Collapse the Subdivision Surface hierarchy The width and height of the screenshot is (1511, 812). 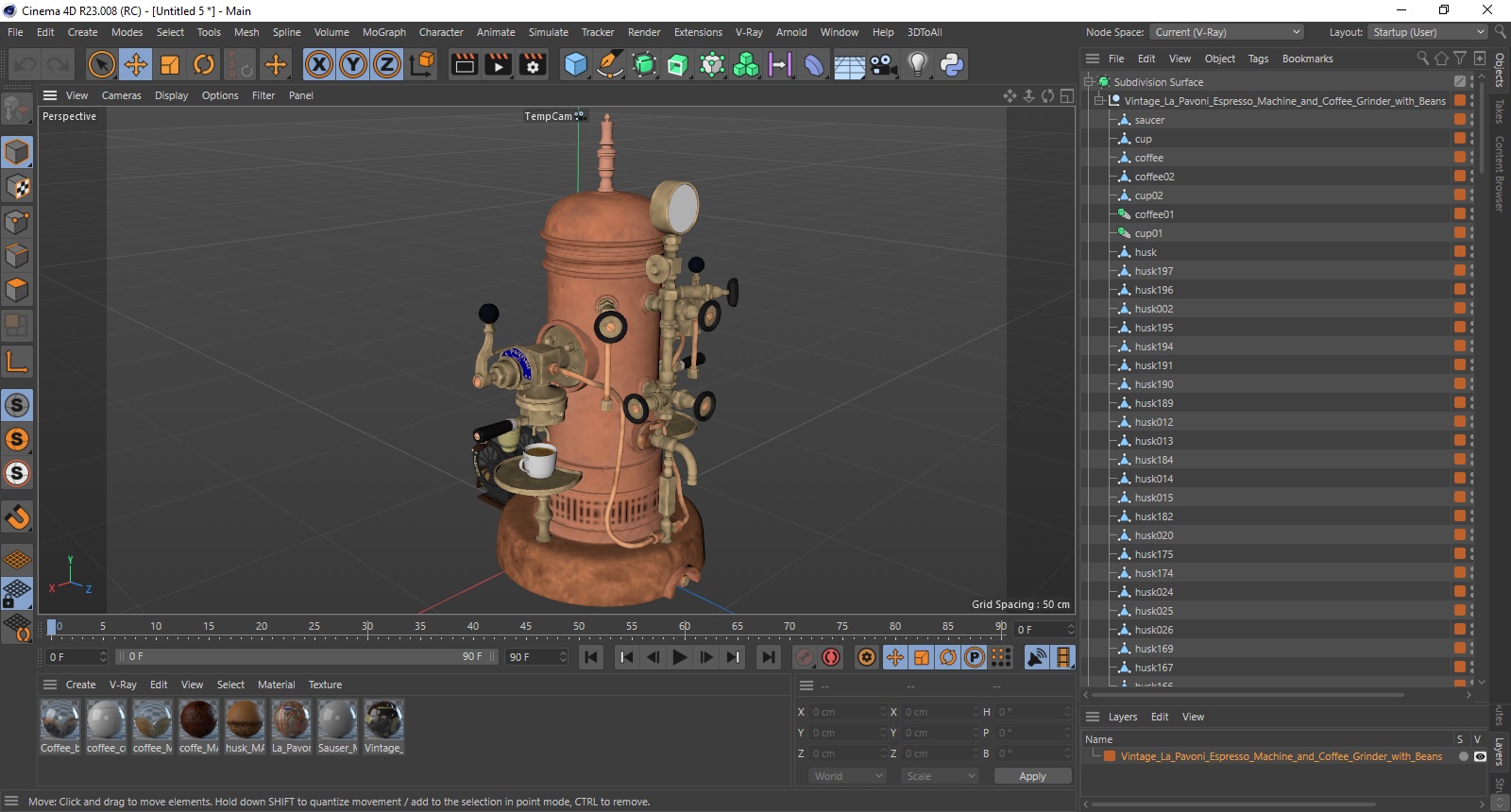(1089, 82)
